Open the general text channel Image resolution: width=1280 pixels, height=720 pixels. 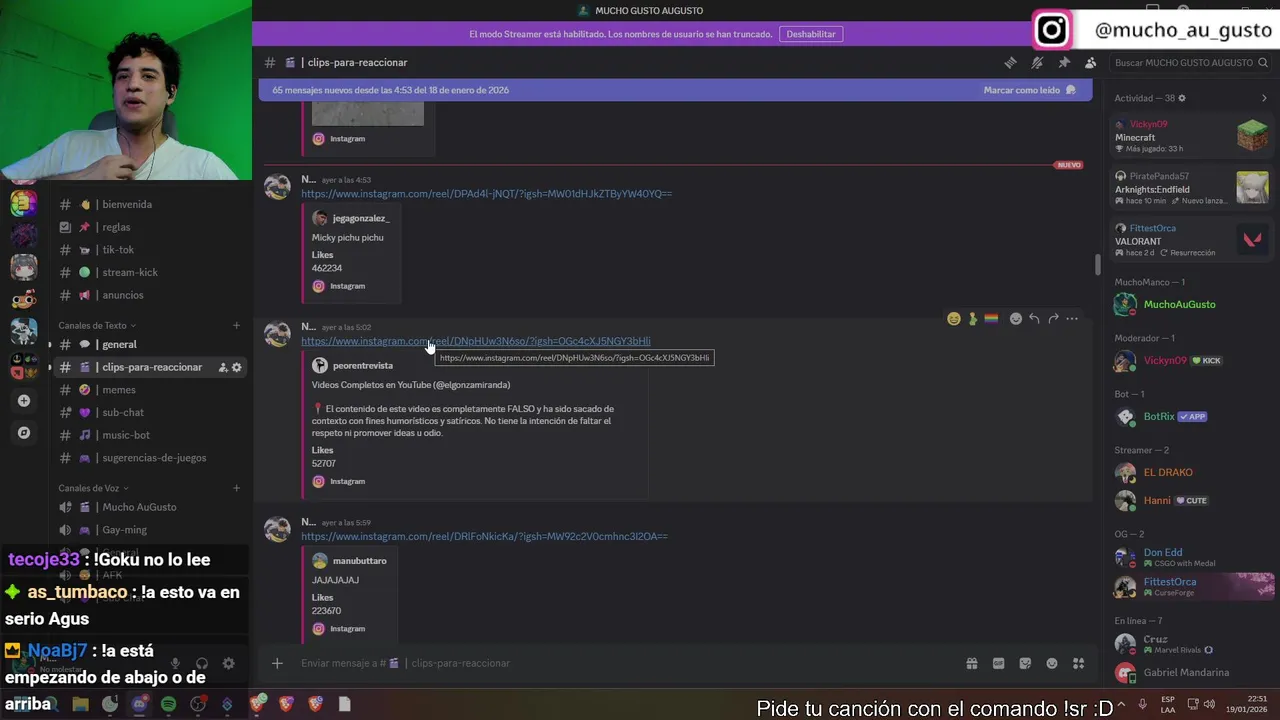click(x=119, y=344)
